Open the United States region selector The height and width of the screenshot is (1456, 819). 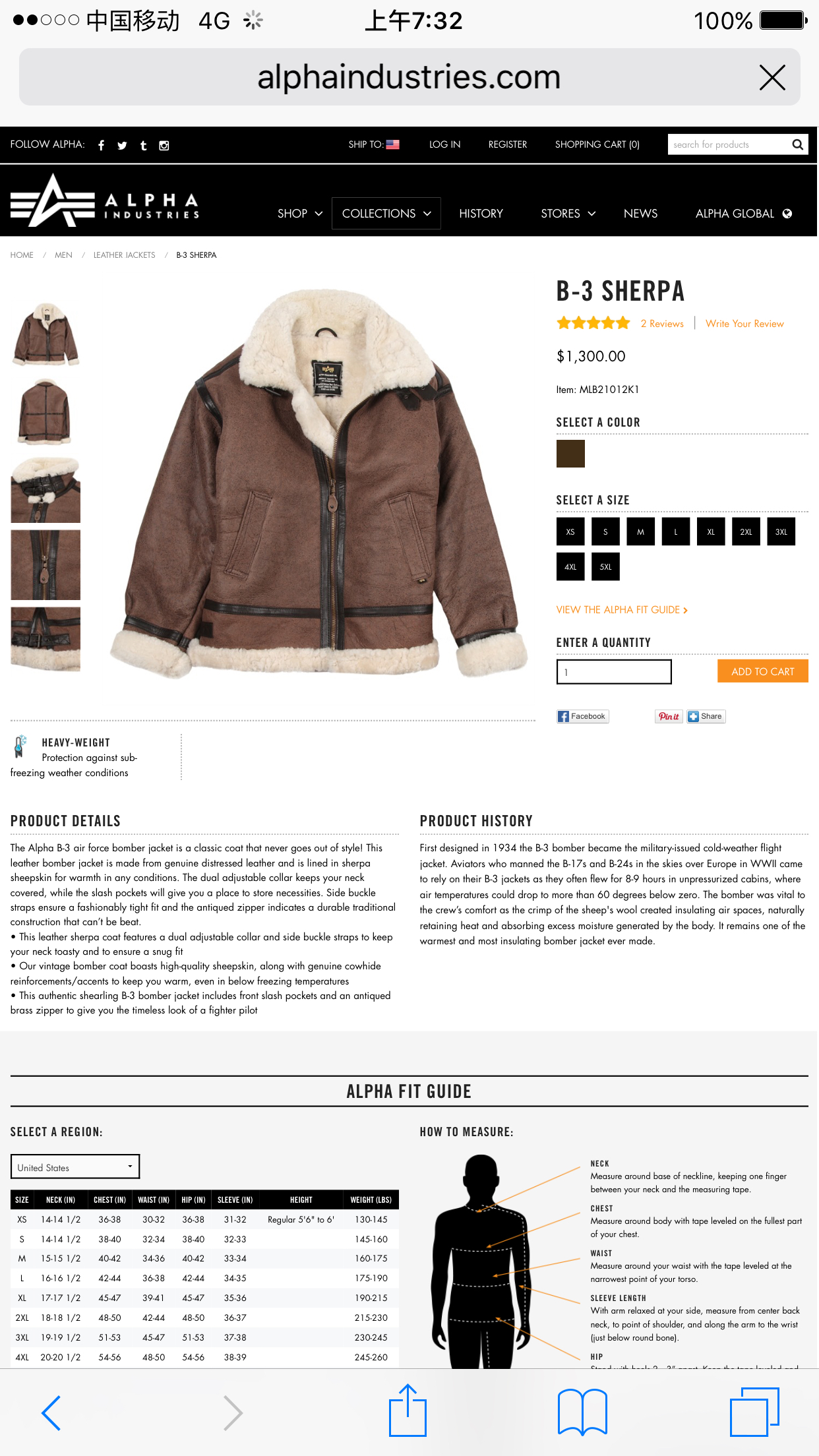tap(75, 1167)
